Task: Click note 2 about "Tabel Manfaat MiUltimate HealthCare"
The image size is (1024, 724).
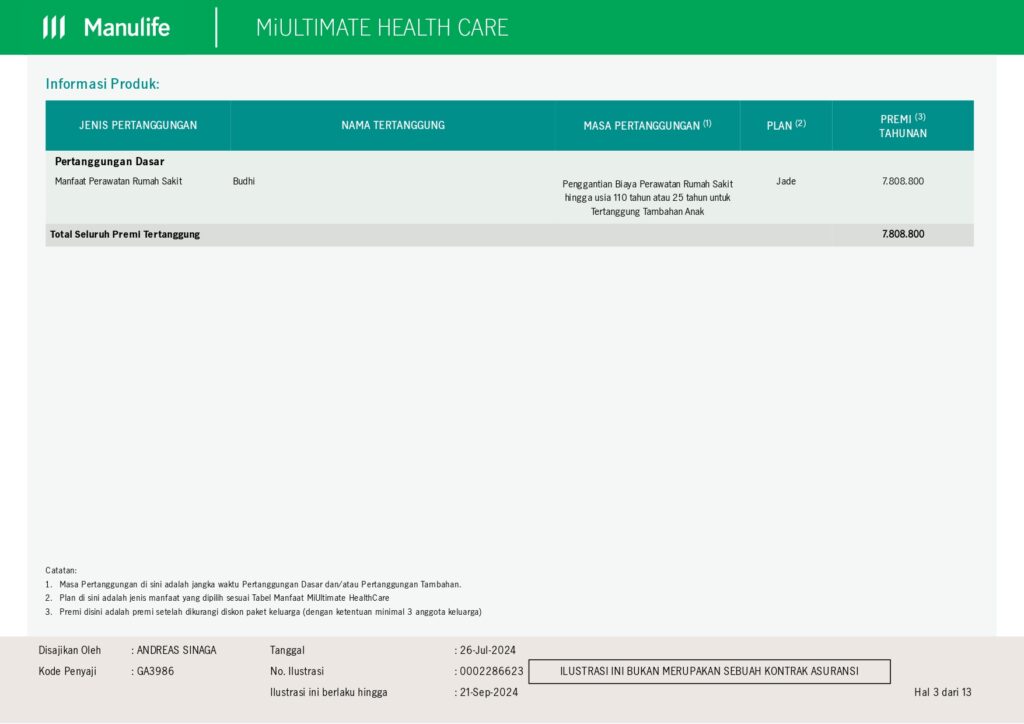Action: click(x=217, y=598)
